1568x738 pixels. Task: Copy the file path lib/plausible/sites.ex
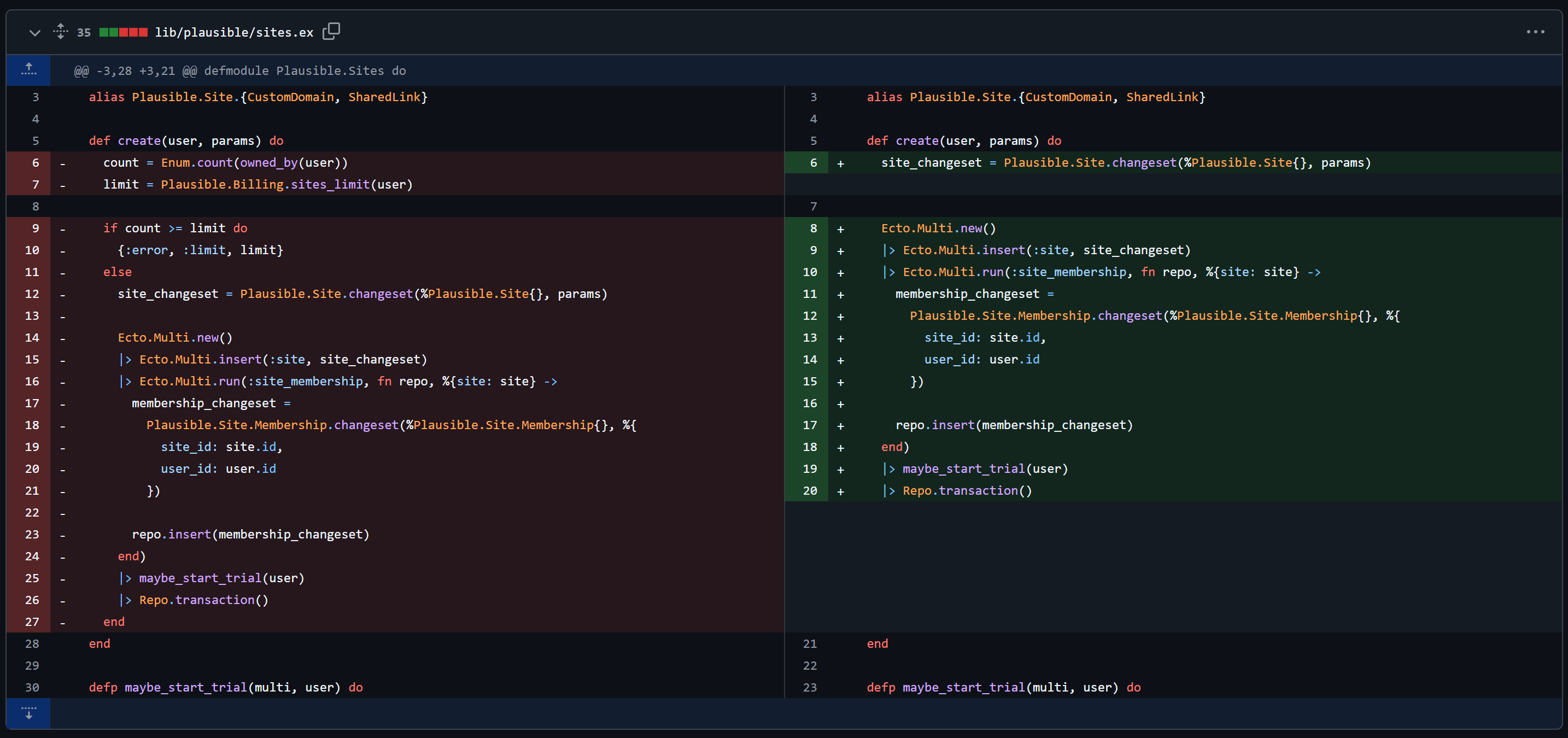point(331,31)
